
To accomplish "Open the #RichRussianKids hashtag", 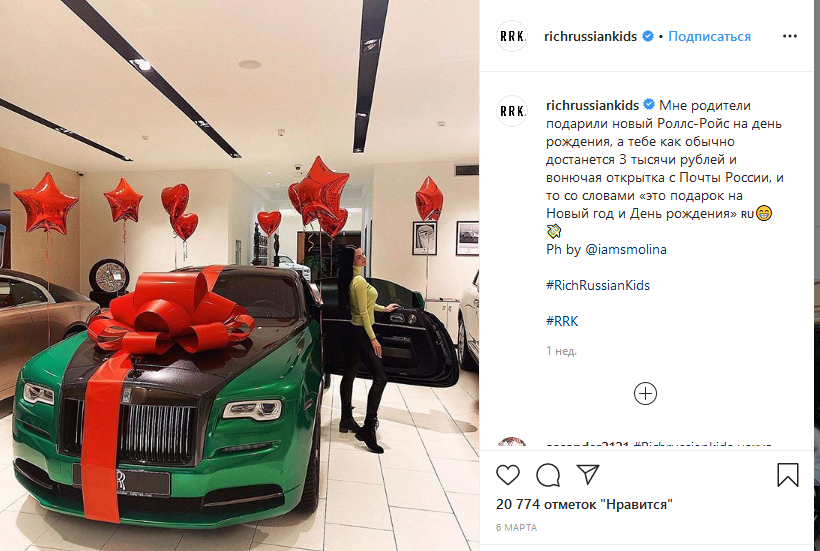I will tap(598, 285).
